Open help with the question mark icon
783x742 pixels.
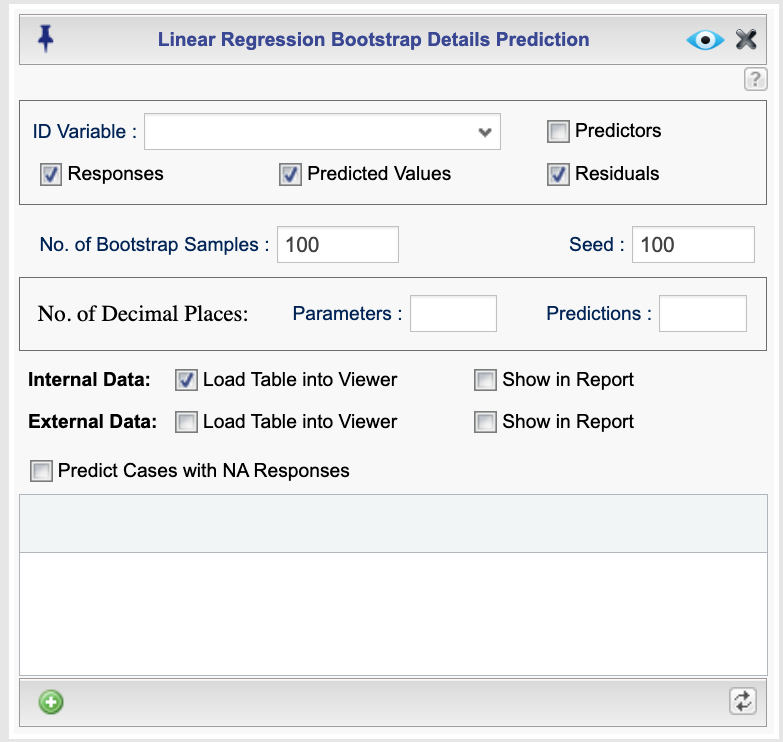pos(756,79)
